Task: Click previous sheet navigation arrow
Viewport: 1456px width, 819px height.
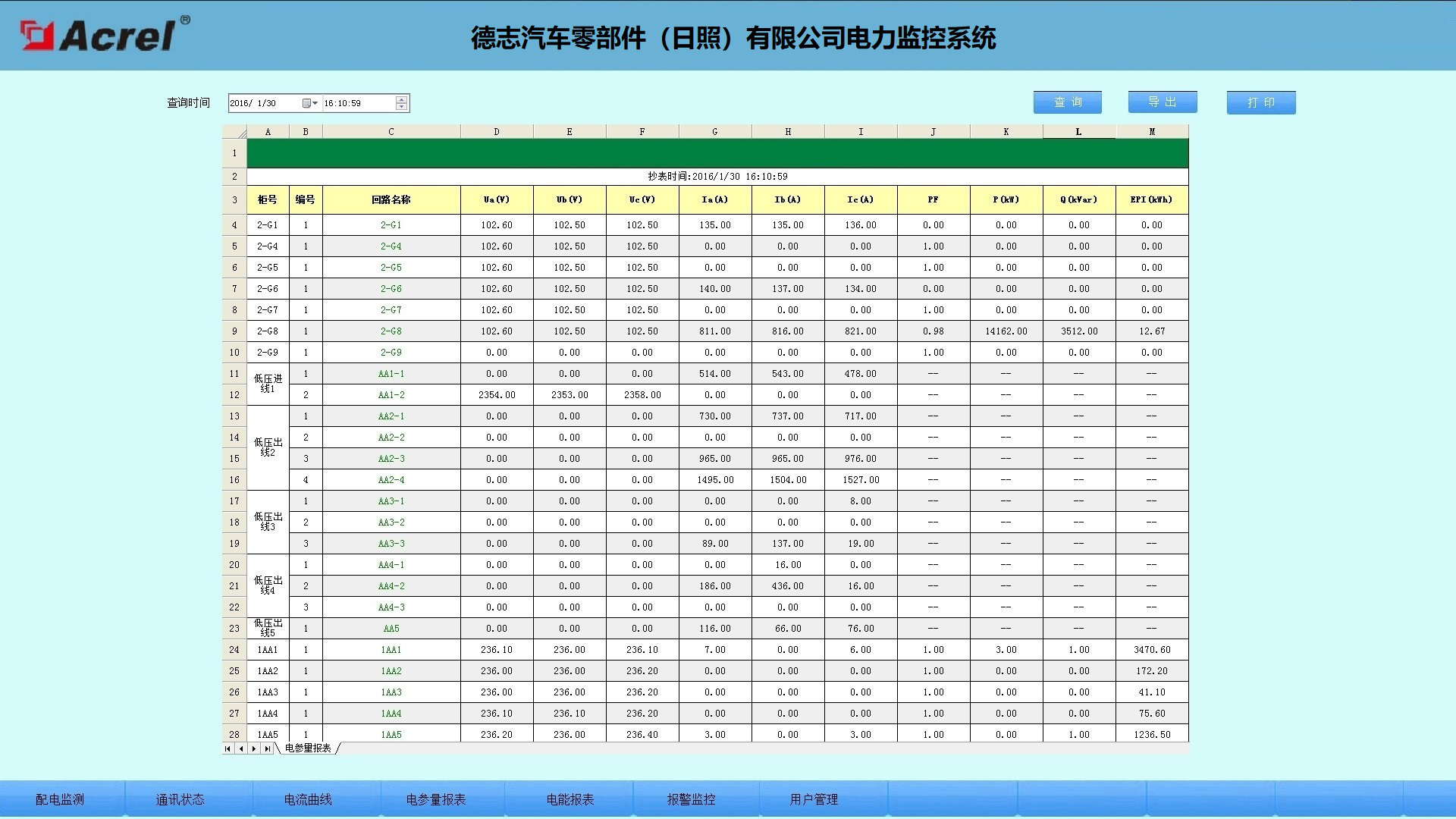Action: point(241,748)
